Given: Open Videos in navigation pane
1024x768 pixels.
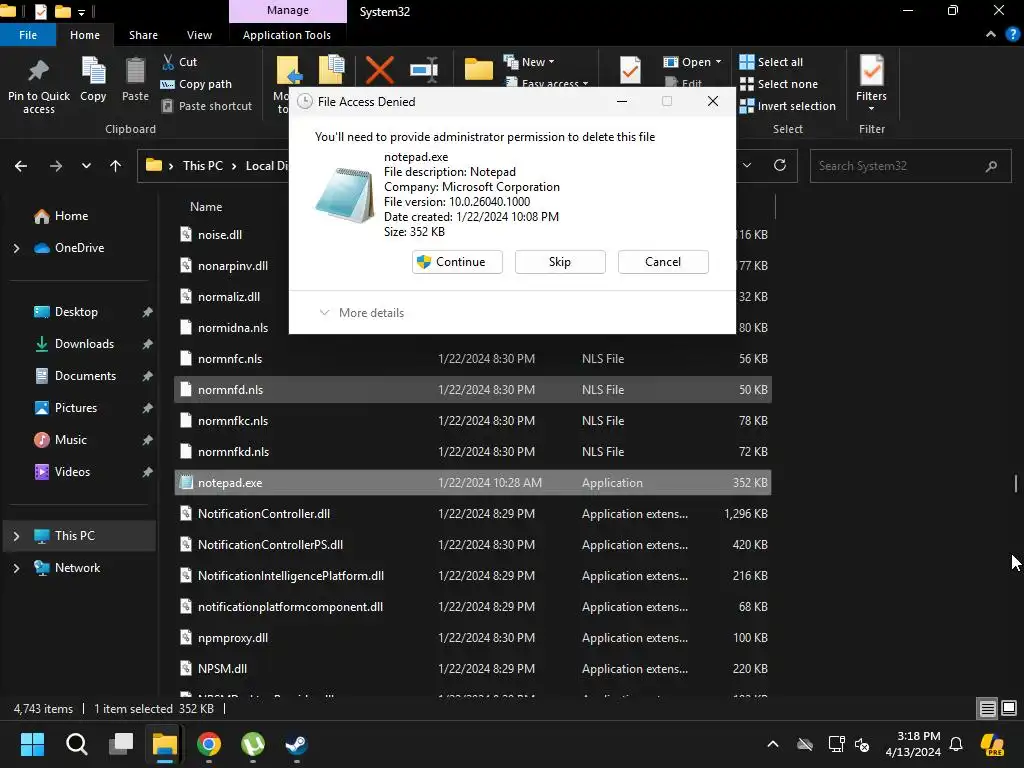Looking at the screenshot, I should coord(62,472).
